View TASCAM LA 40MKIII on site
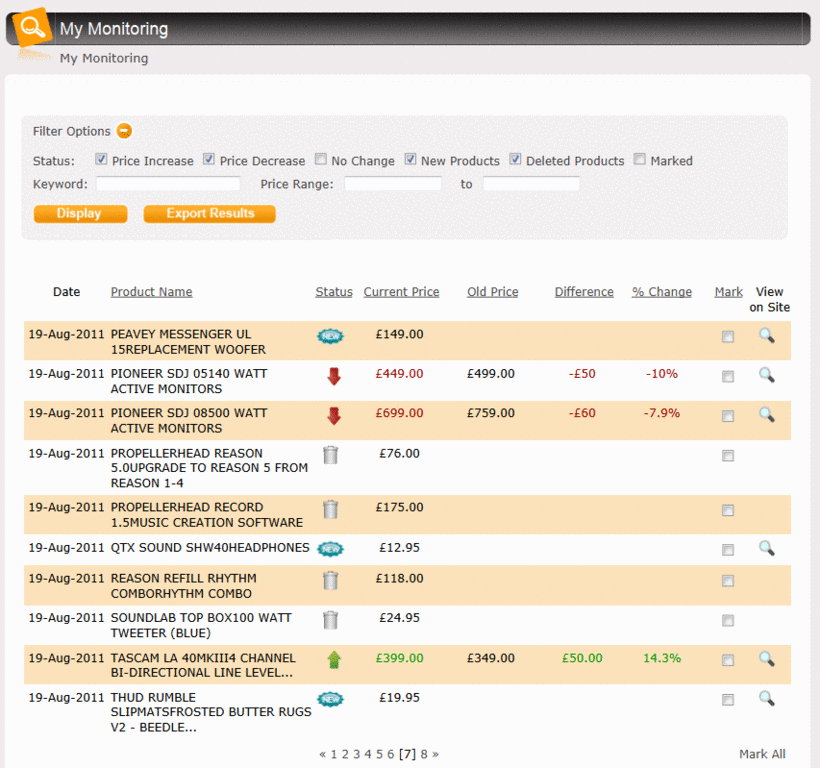The image size is (820, 768). [767, 659]
